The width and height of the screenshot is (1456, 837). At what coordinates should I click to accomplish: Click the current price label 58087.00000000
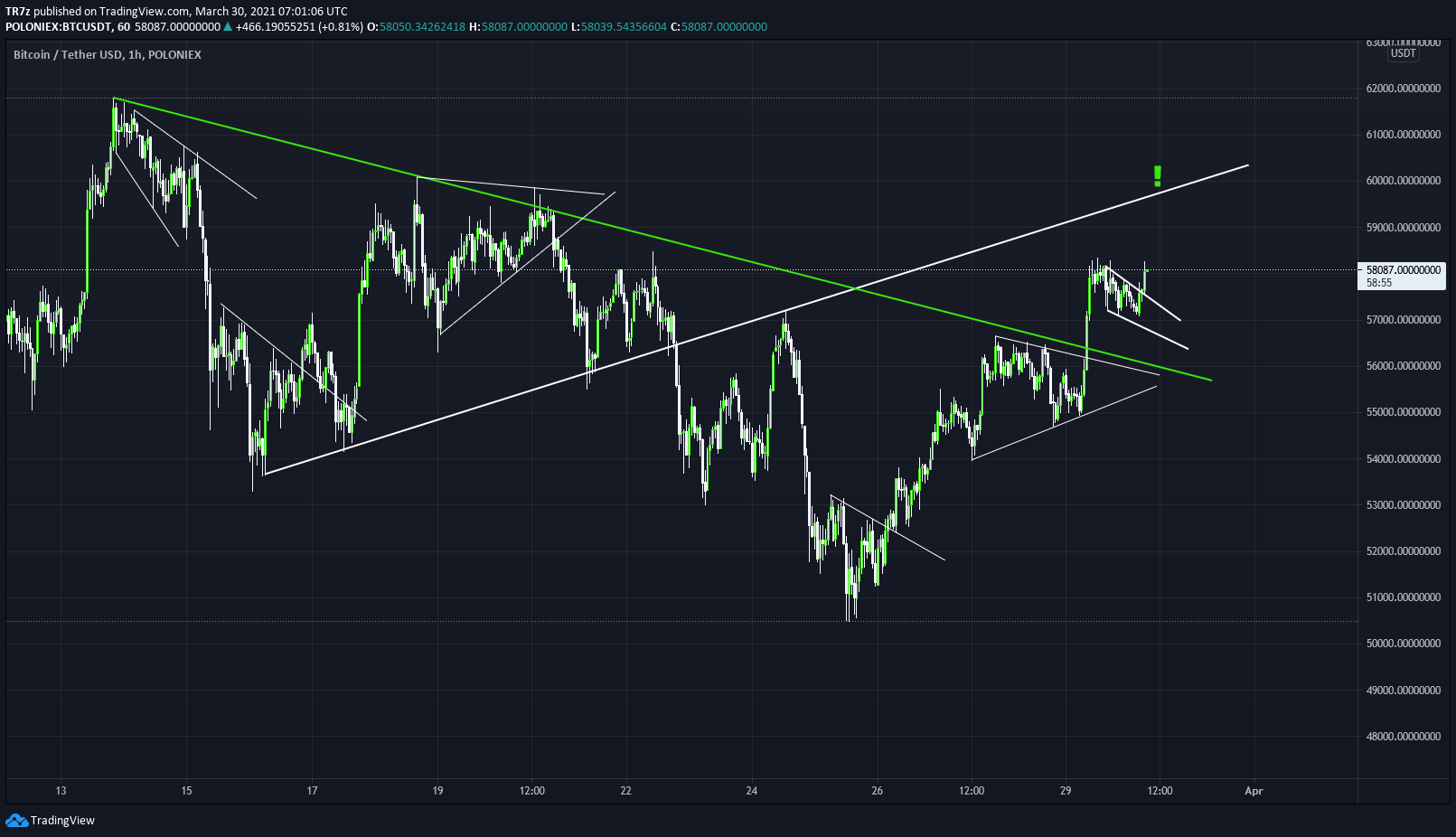1404,270
